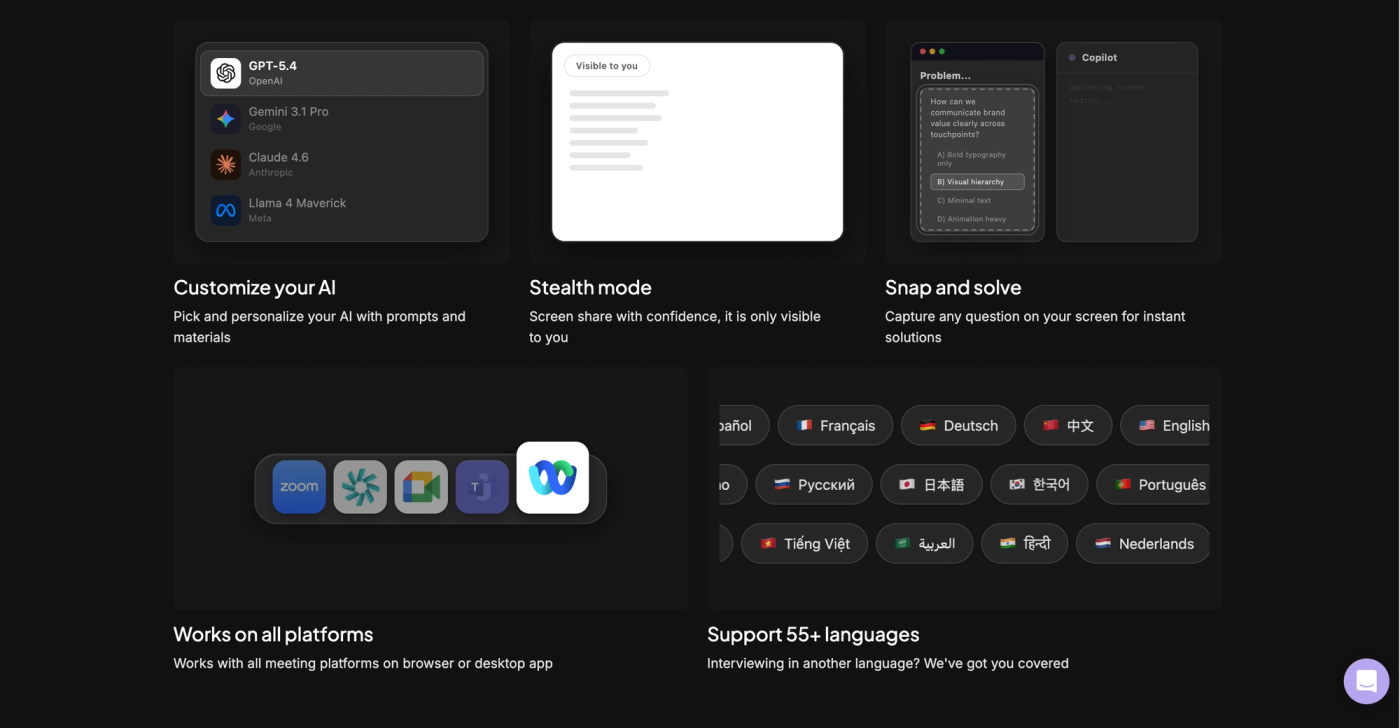1400x728 pixels.
Task: Click the Português language pill
Action: (1153, 484)
